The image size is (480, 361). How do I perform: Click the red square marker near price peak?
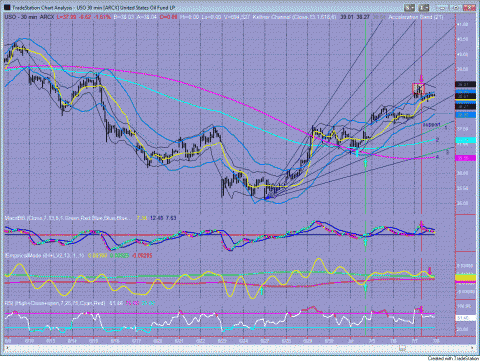point(418,89)
